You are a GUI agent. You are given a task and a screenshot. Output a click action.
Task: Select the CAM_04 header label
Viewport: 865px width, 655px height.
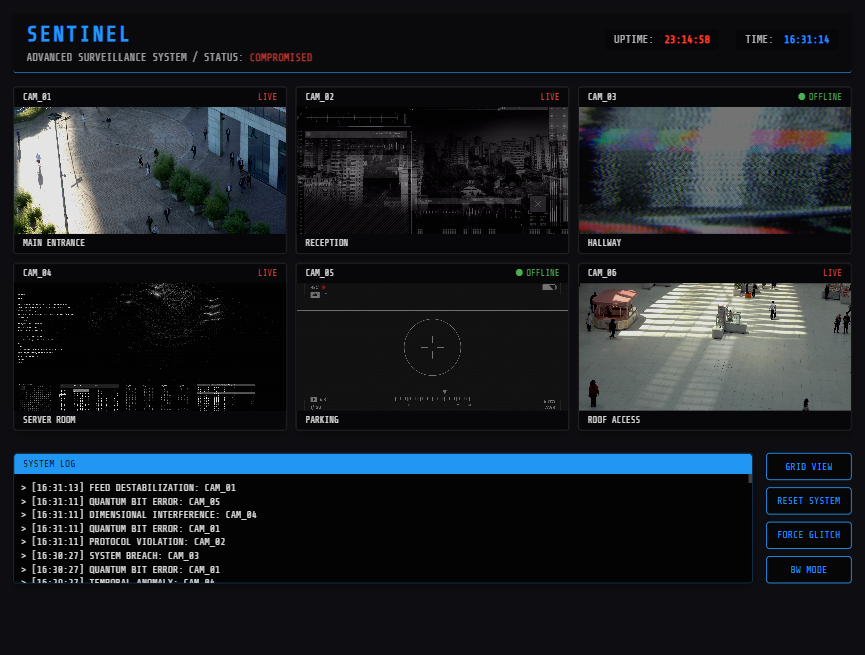point(37,273)
